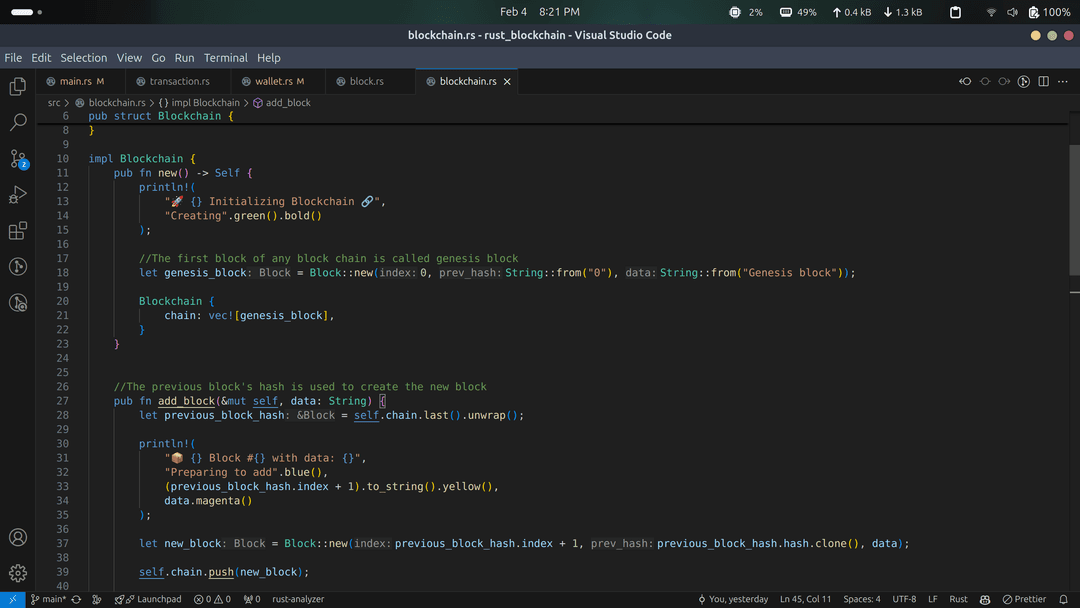Open the Source Control panel with 2 pending changes
Image resolution: width=1080 pixels, height=608 pixels.
[x=17, y=158]
